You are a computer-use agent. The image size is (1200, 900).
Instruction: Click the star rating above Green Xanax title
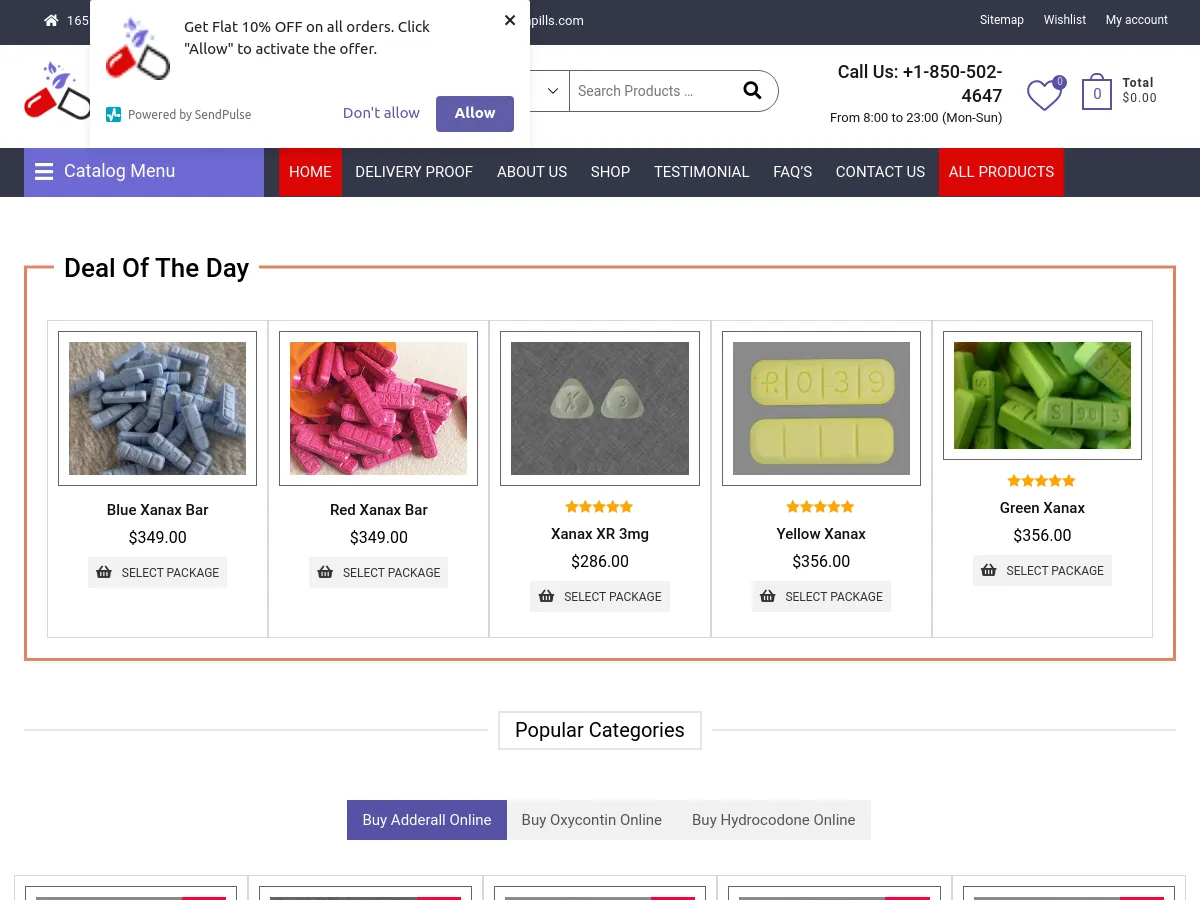coord(1042,481)
